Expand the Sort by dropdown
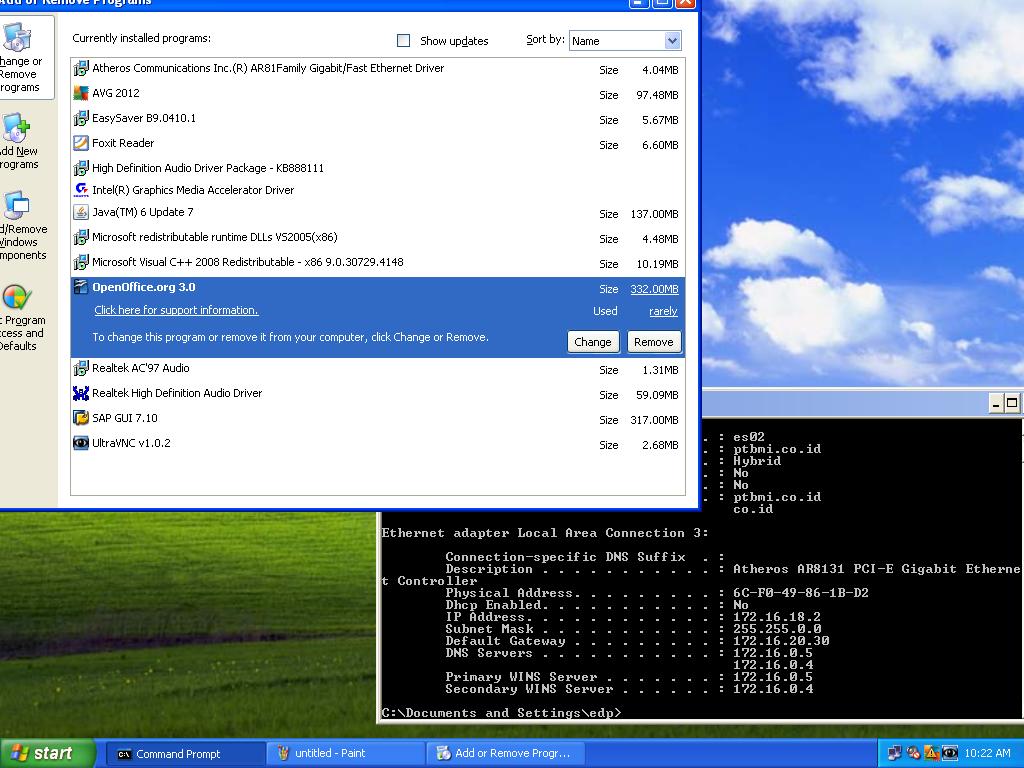Viewport: 1024px width, 768px height. click(x=672, y=41)
